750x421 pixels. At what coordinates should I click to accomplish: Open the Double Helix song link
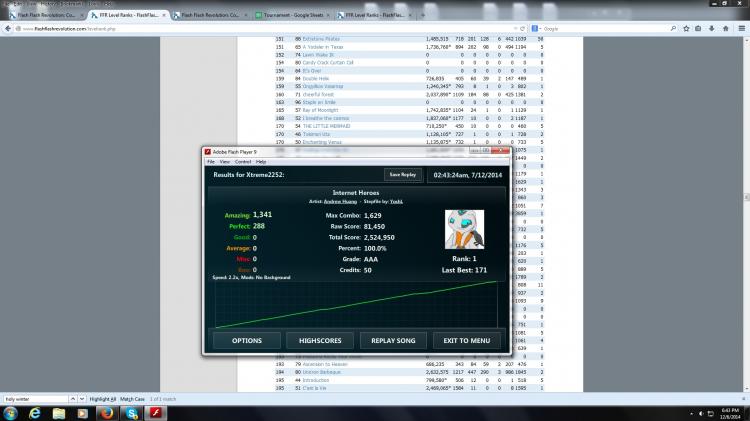tap(316, 78)
